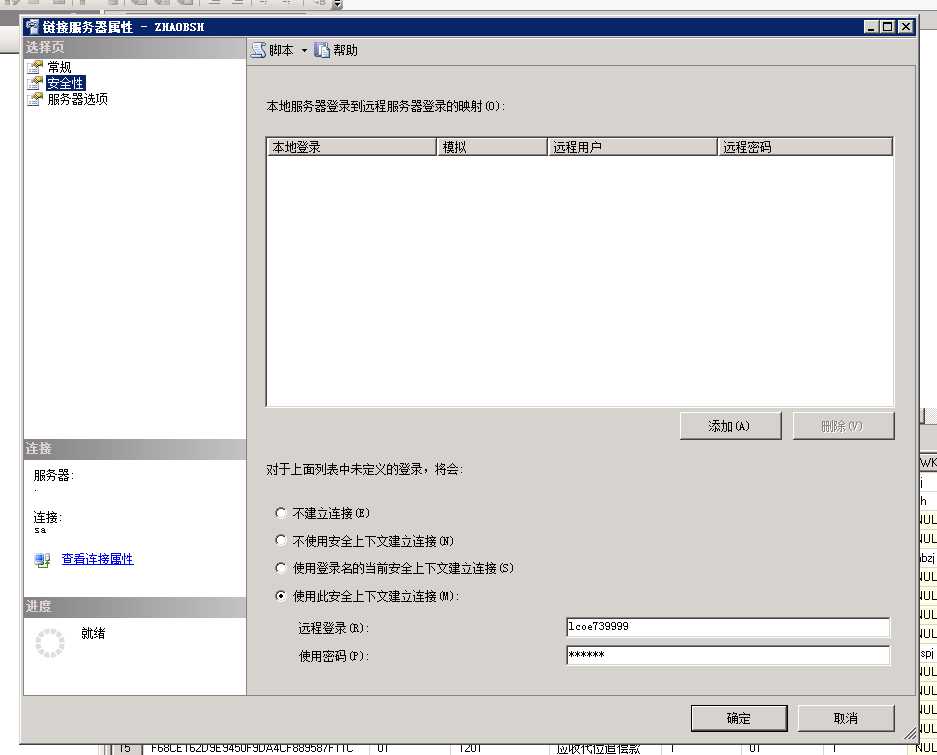Click the 模拟 column header
The height and width of the screenshot is (755, 937).
[x=492, y=147]
